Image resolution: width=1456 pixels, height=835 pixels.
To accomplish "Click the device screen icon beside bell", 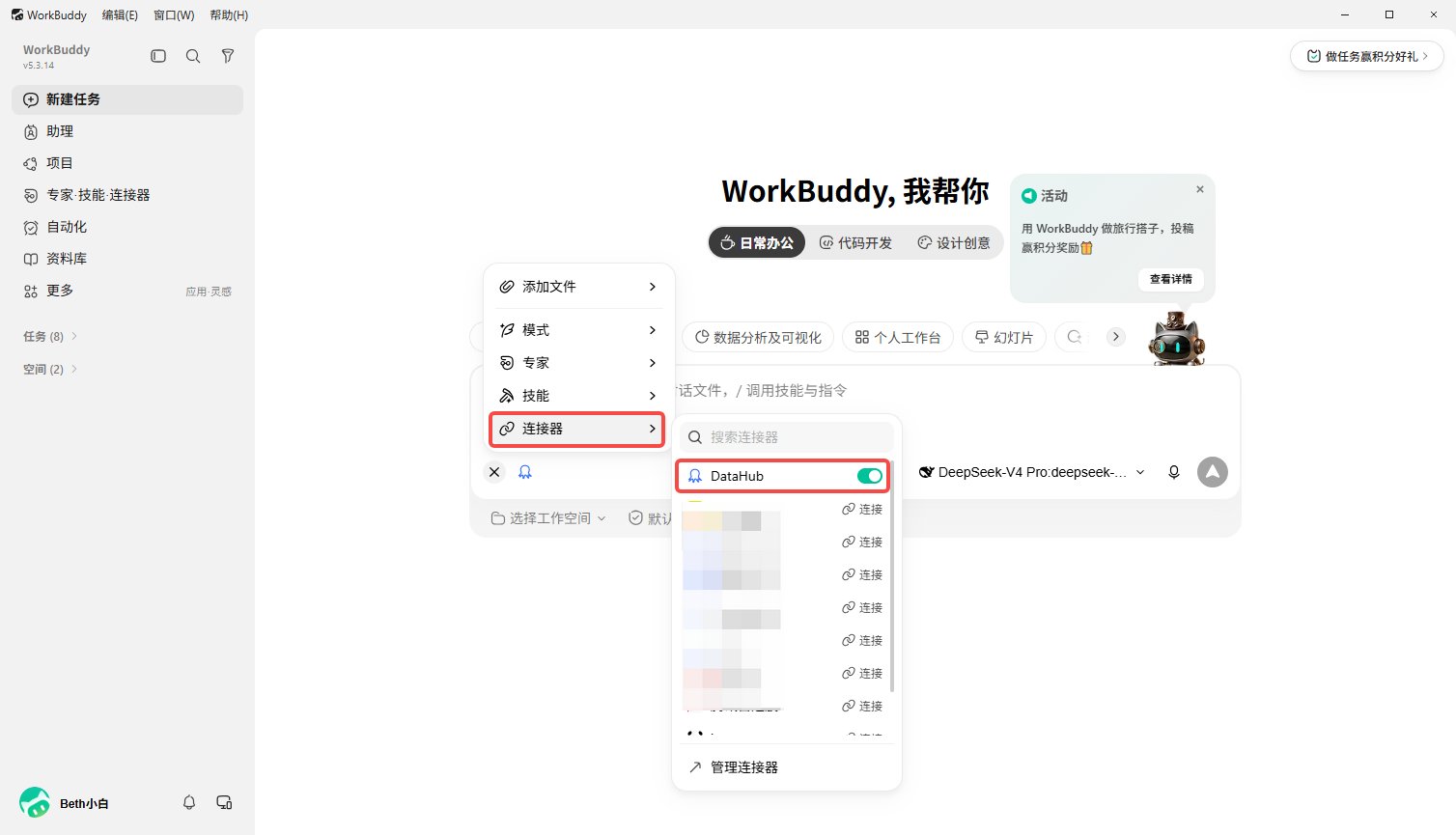I will coord(224,802).
